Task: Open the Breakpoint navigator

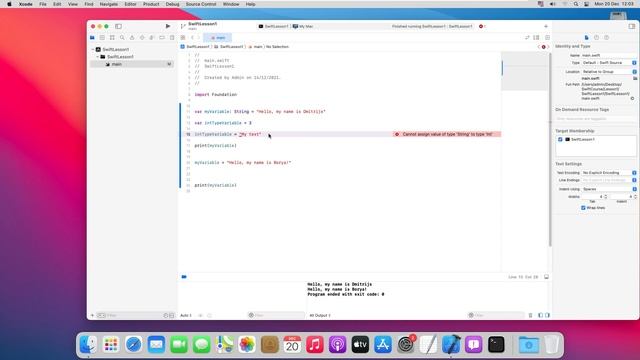Action: tap(162, 38)
